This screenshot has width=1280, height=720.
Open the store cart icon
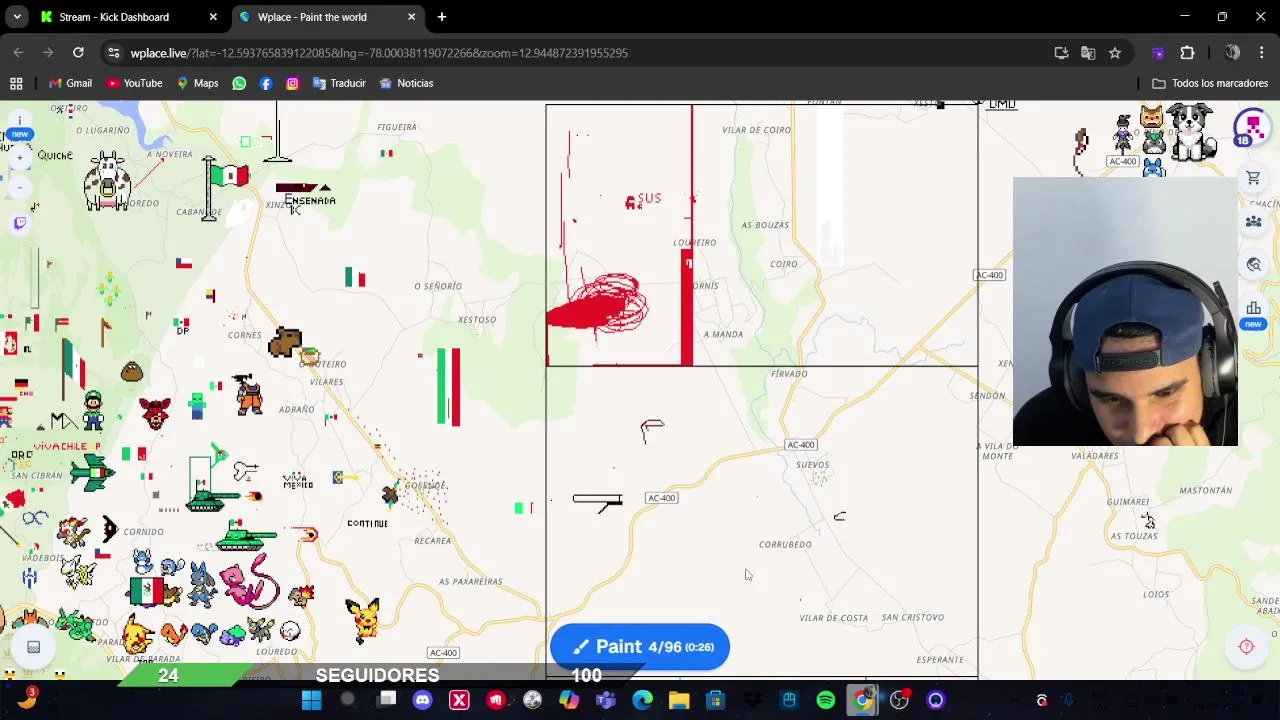[x=1253, y=178]
